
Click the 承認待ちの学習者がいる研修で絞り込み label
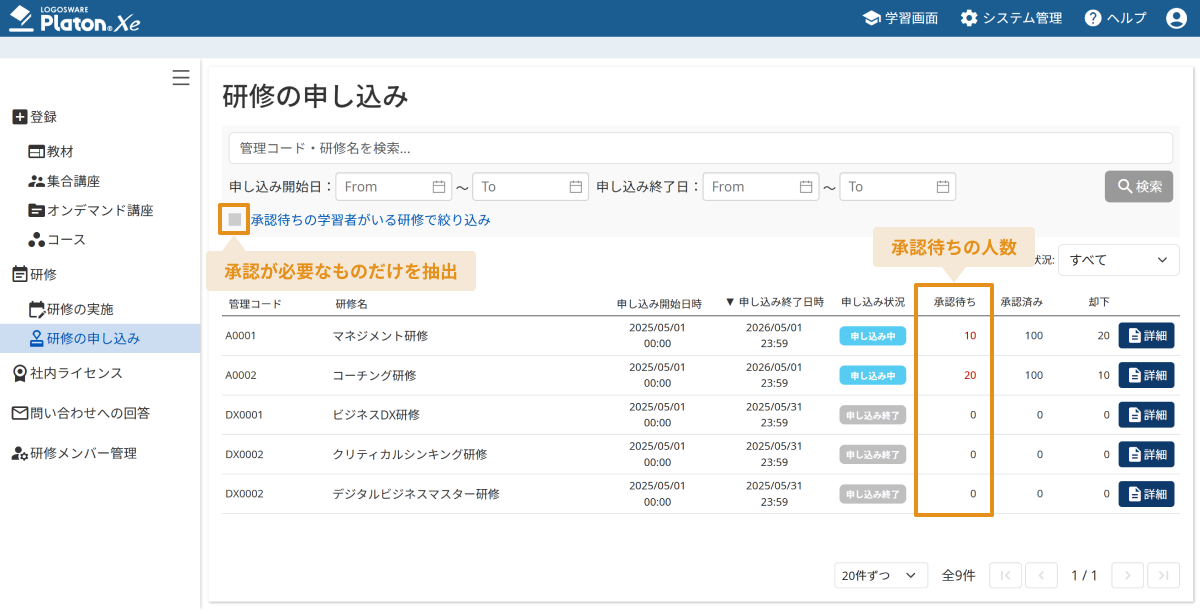coord(370,220)
